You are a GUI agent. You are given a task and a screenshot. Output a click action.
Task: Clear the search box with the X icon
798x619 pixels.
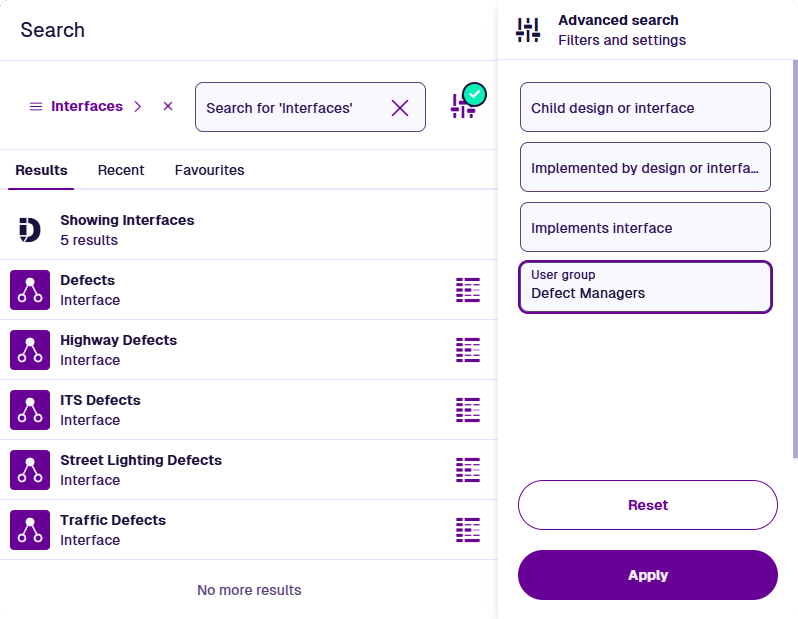[x=400, y=108]
